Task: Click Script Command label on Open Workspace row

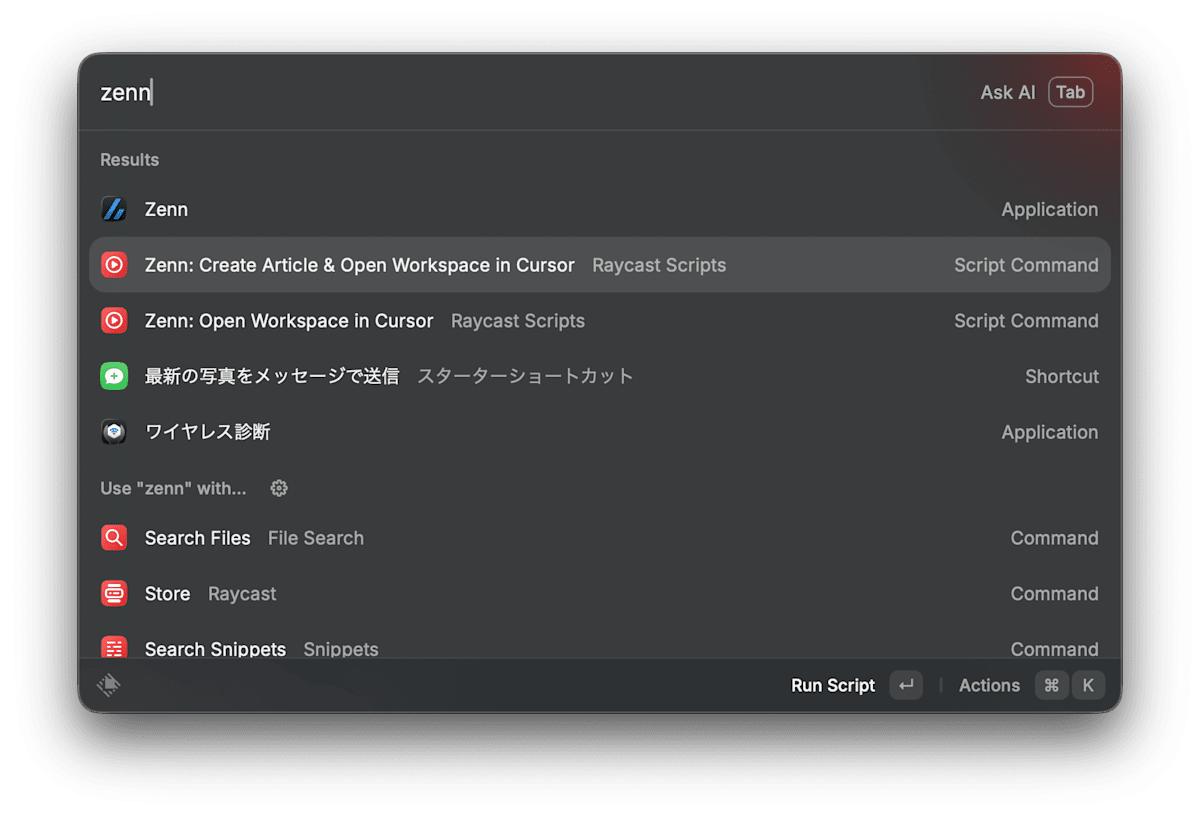Action: point(1026,321)
